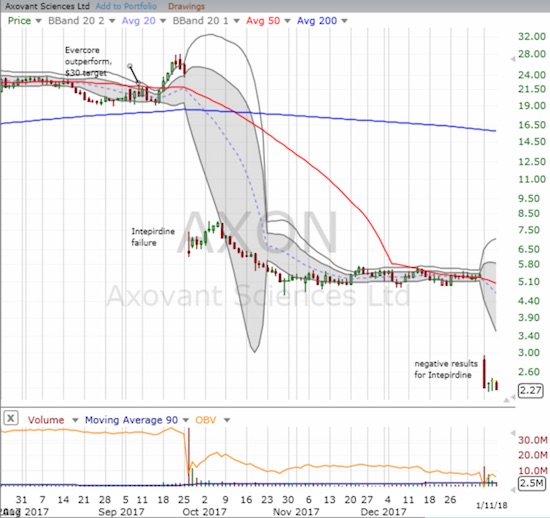Click the 5.10 price axis label

coord(529,282)
